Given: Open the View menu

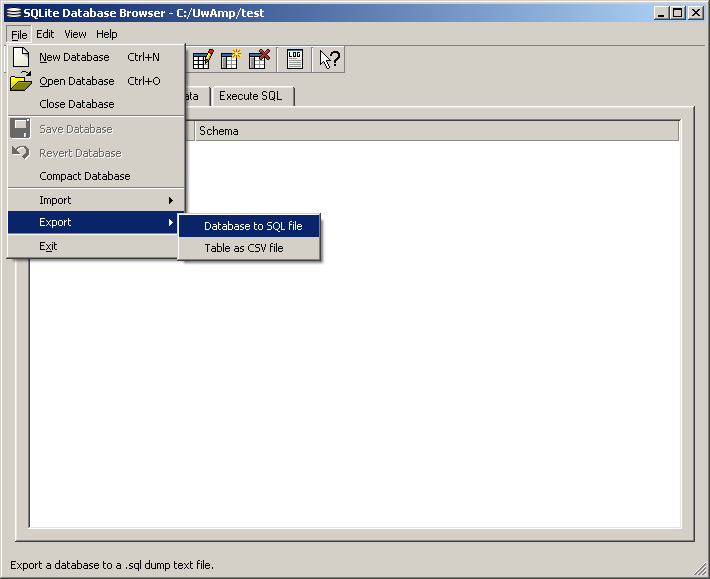Looking at the screenshot, I should (x=75, y=34).
